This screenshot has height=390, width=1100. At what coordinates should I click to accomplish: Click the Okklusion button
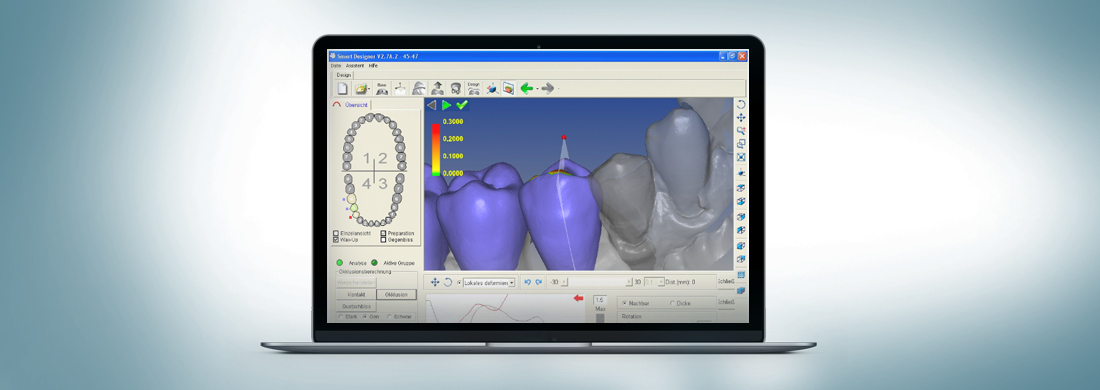[396, 295]
